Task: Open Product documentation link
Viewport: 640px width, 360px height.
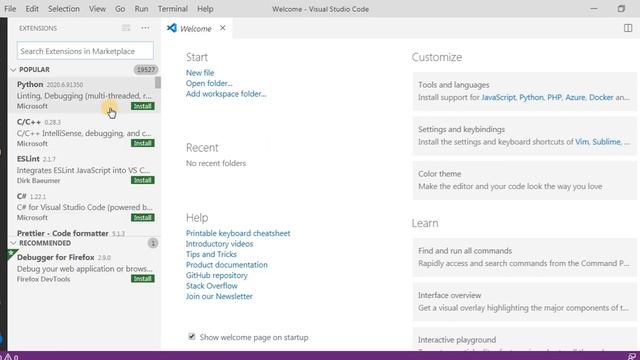Action: pyautogui.click(x=227, y=265)
